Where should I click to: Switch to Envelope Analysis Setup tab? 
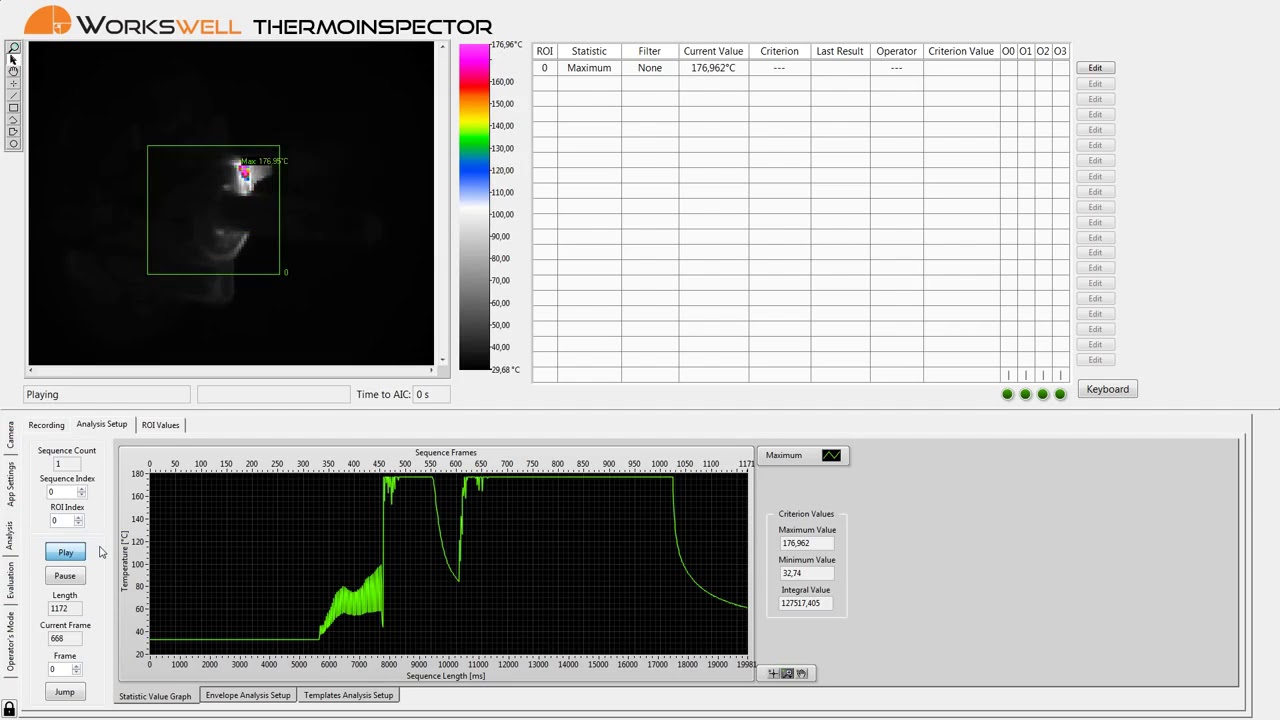(x=248, y=695)
